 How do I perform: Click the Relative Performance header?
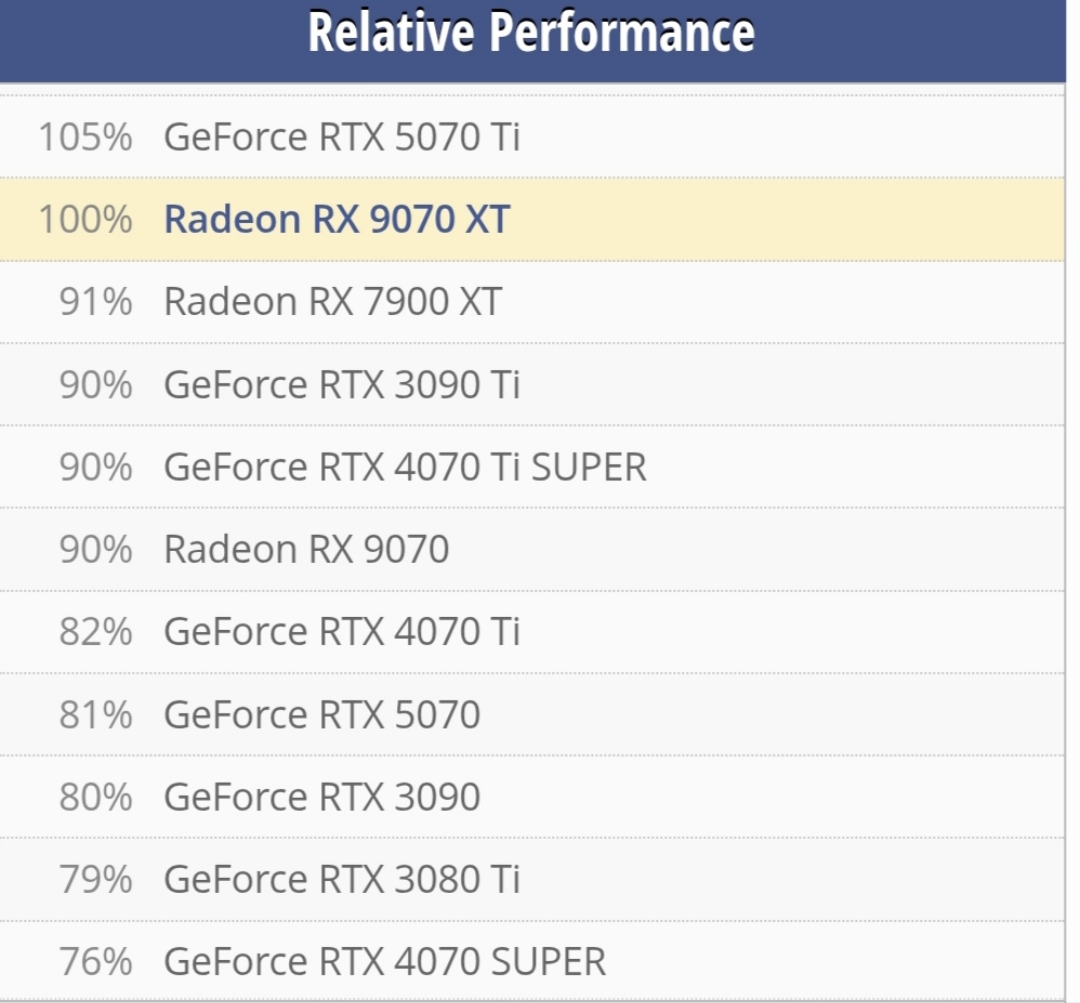click(x=531, y=32)
